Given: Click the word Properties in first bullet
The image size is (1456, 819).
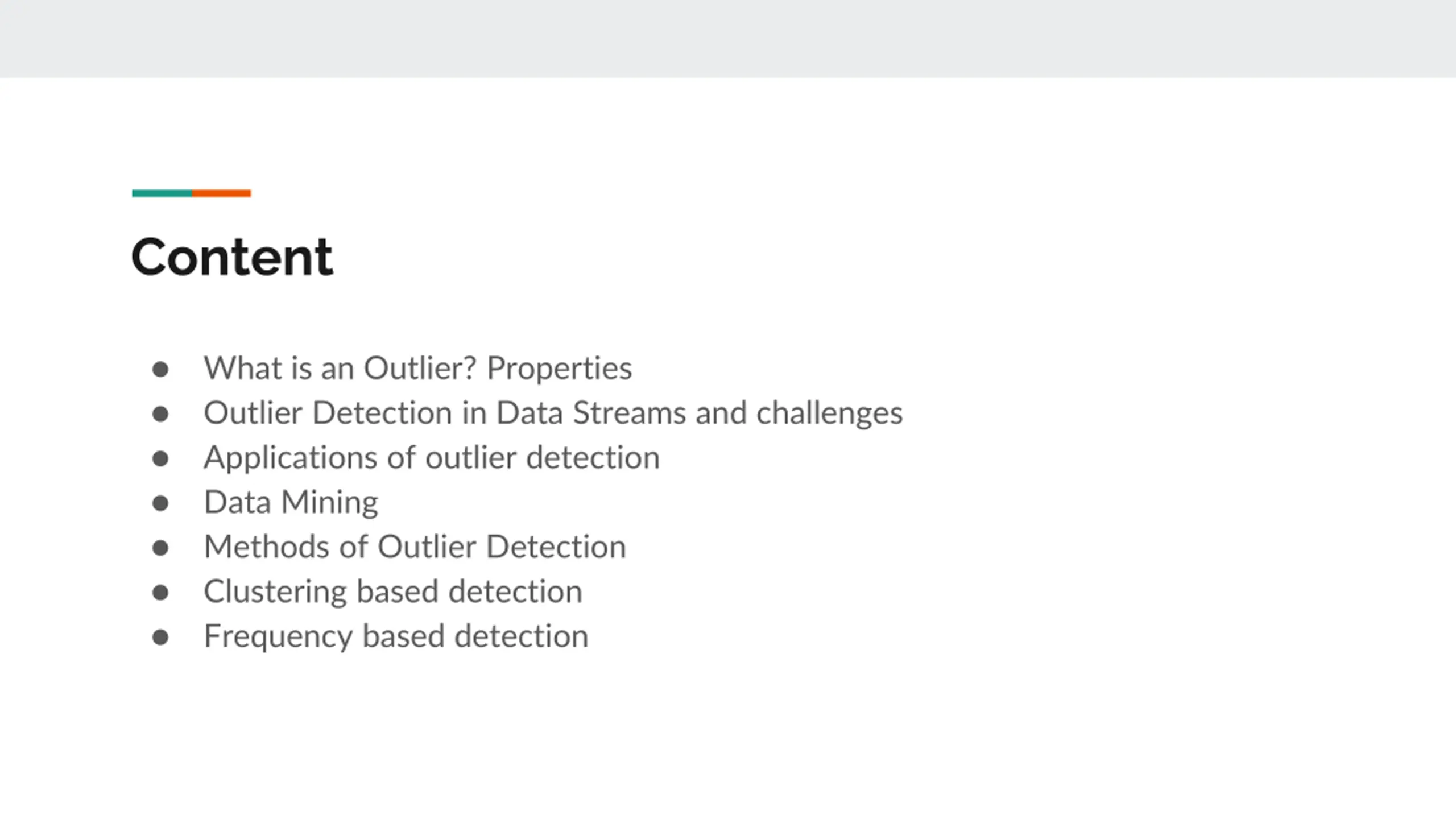Looking at the screenshot, I should click(x=560, y=369).
